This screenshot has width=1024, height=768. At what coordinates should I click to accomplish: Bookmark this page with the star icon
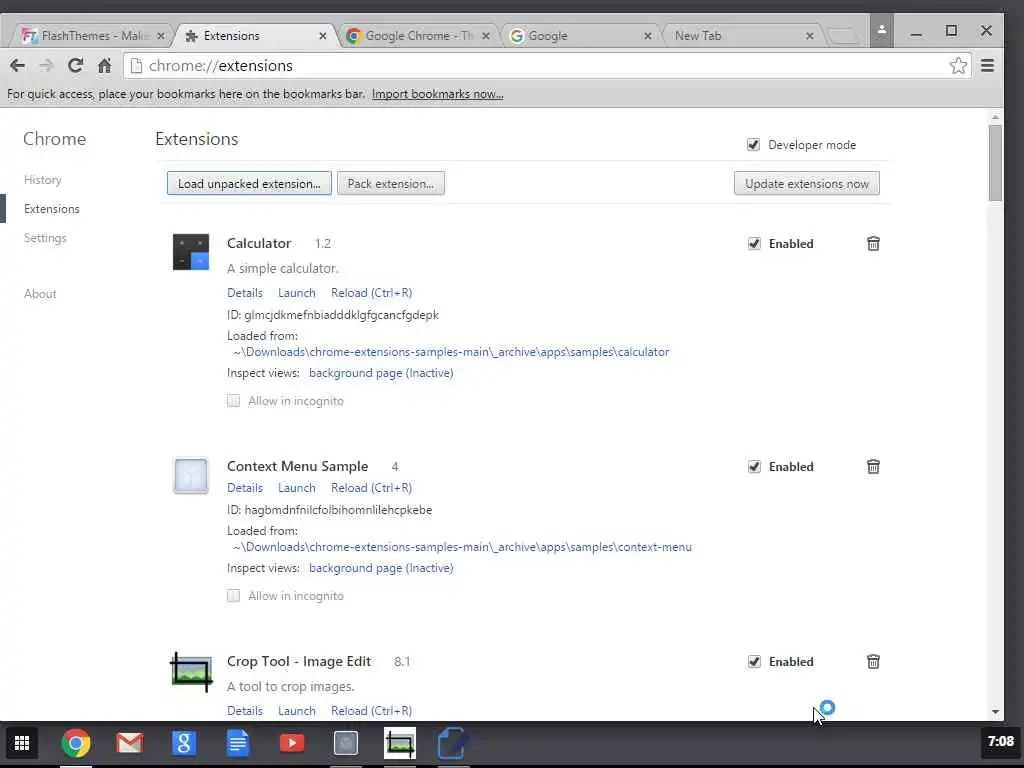click(x=958, y=65)
